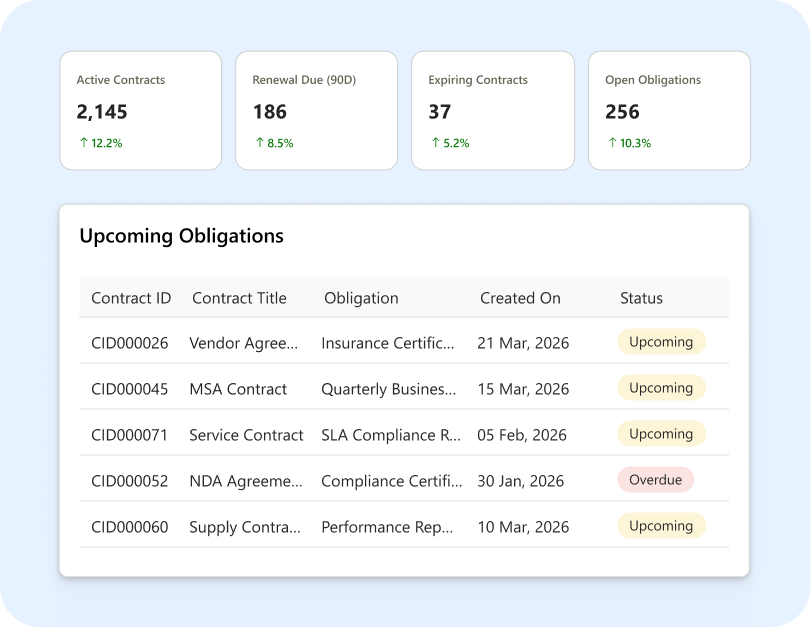Sort by the Contract ID column header
Screen dimensions: 811x629
[x=131, y=298]
